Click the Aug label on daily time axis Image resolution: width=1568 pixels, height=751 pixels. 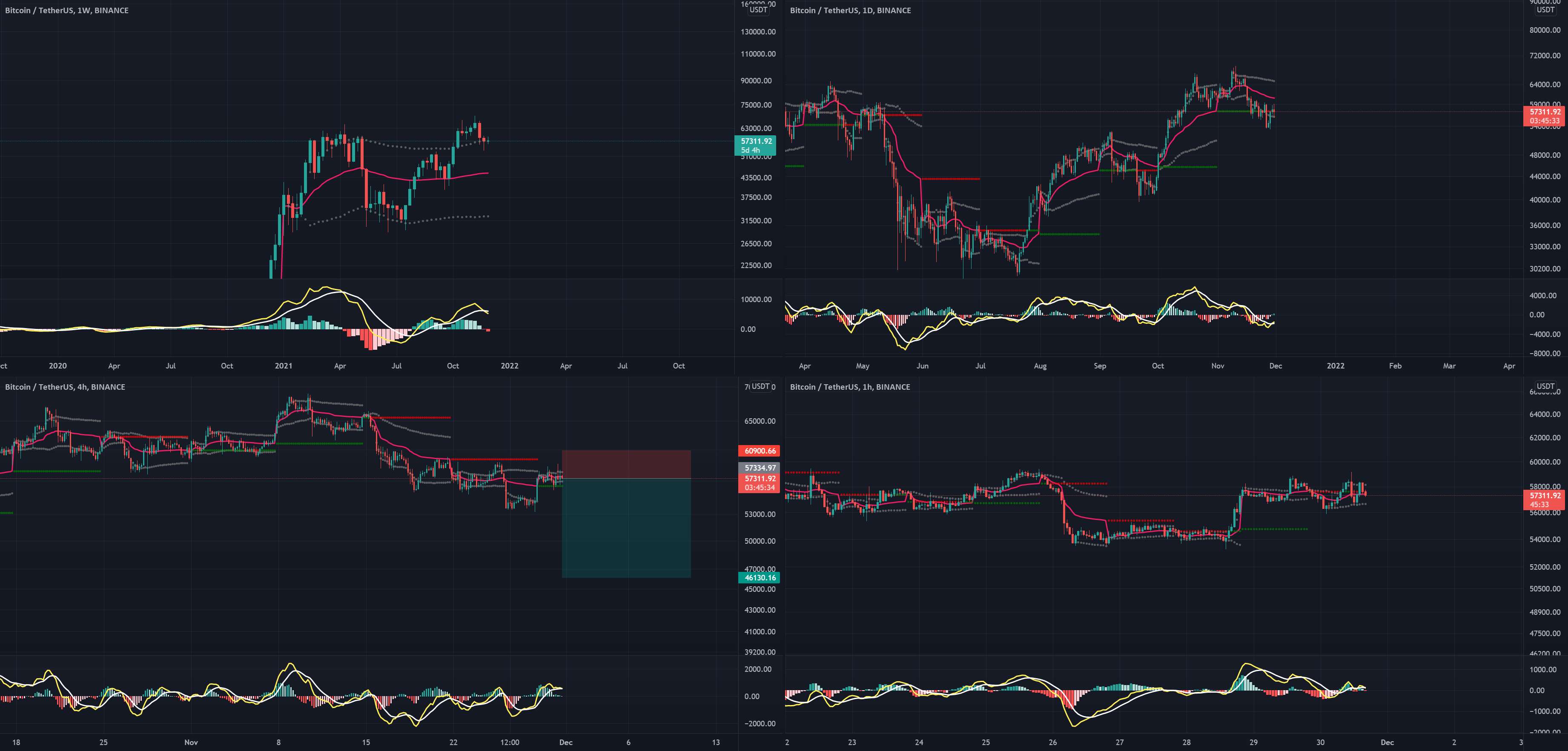(1040, 366)
